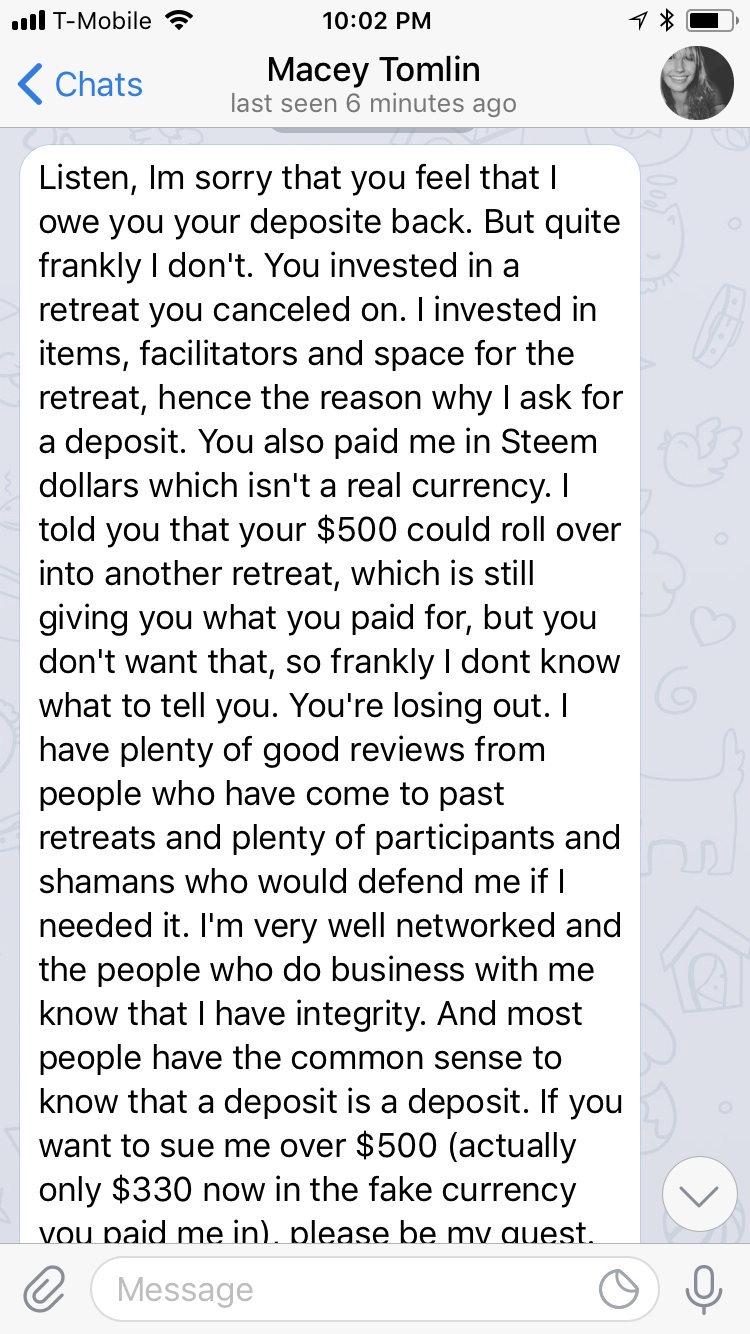The height and width of the screenshot is (1334, 750).
Task: Tap the battery indicator icon
Action: tap(712, 20)
